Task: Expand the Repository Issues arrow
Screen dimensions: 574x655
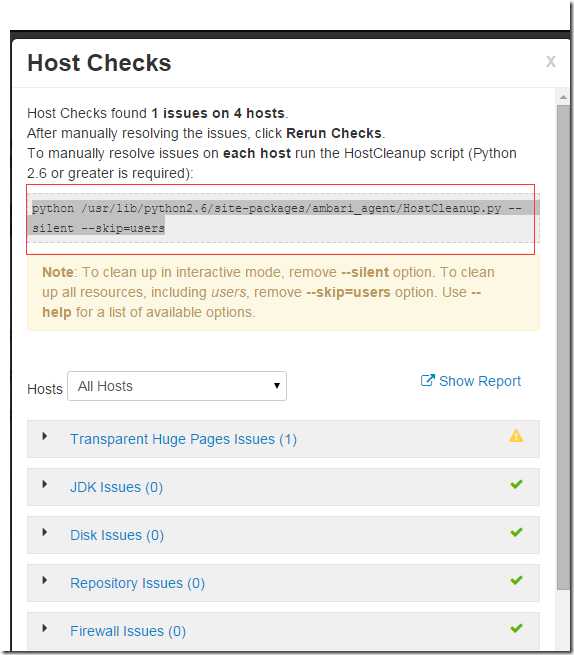Action: click(44, 581)
